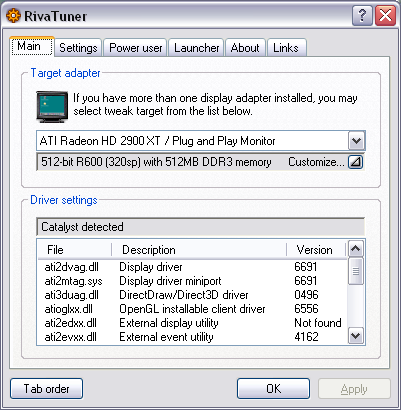Image resolution: width=401 pixels, height=410 pixels.
Task: Click the driver list scrollbar thumb
Action: pos(356,271)
